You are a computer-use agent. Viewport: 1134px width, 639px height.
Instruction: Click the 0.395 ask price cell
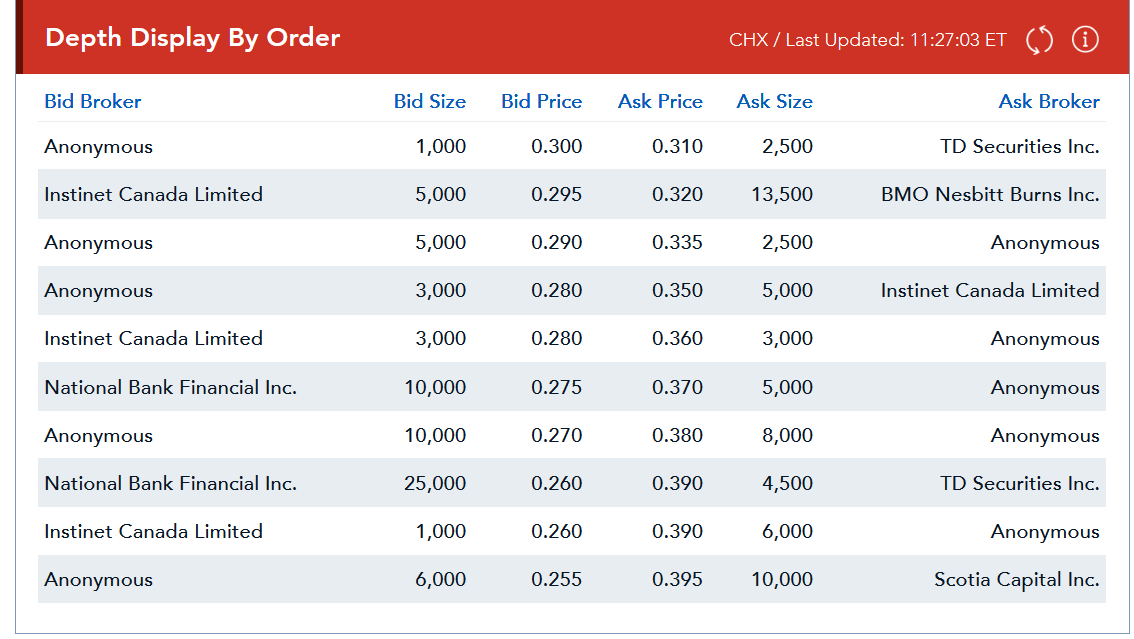tap(677, 580)
